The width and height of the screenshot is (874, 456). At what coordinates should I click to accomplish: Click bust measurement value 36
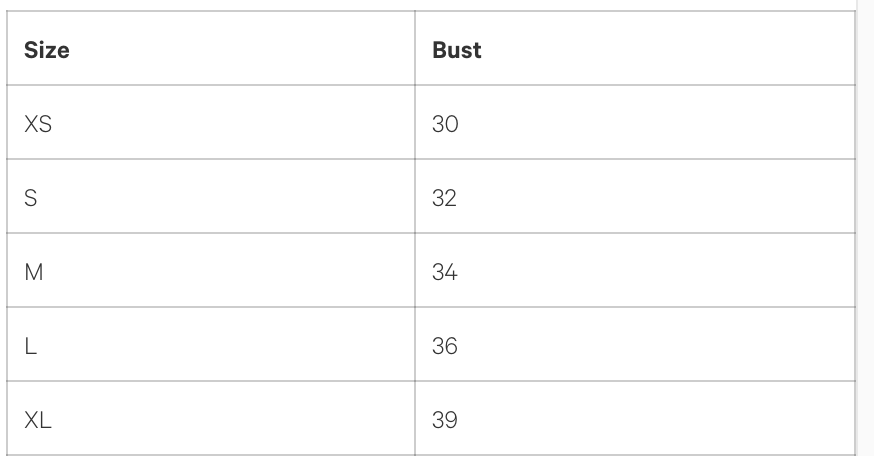coord(445,345)
